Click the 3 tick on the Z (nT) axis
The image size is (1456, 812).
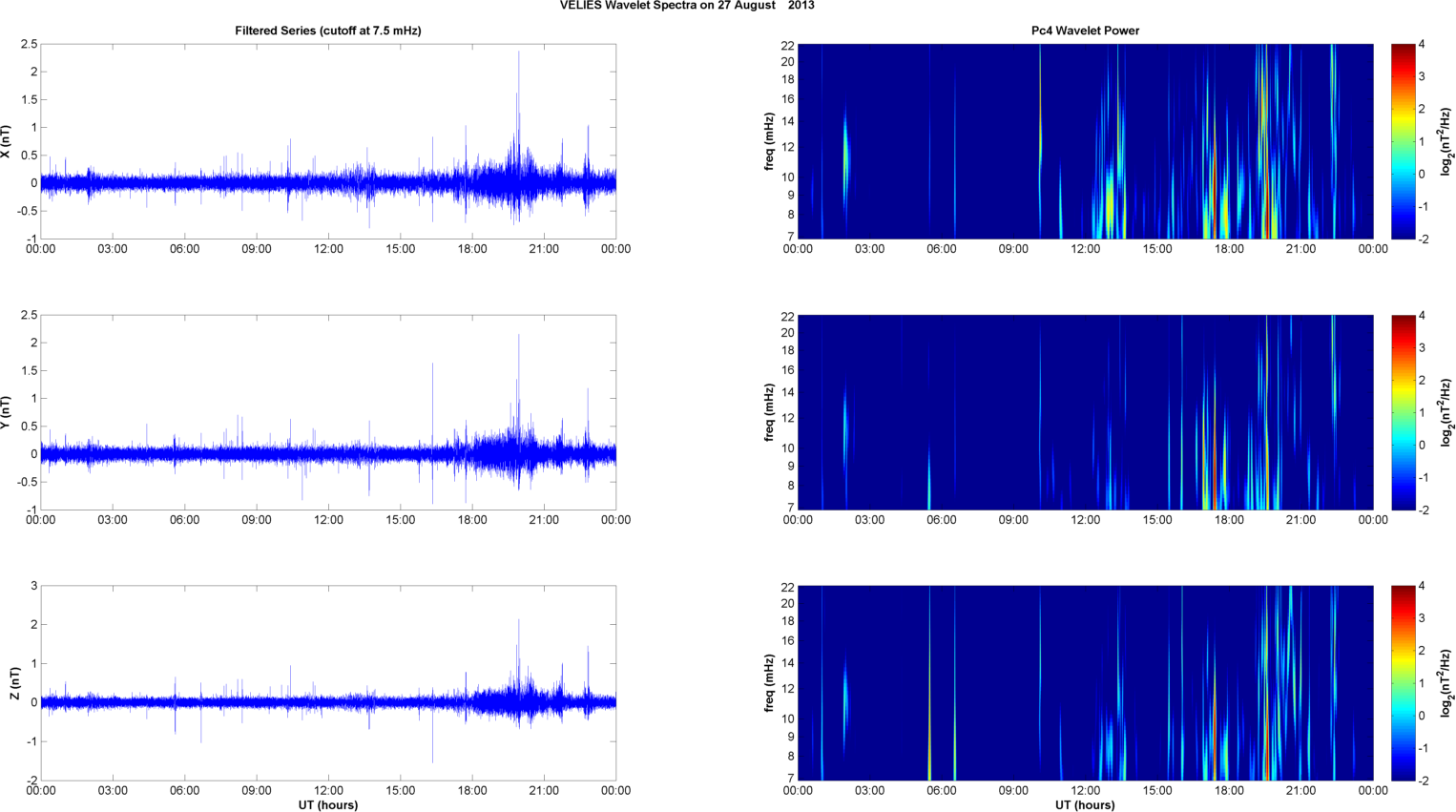(34, 586)
